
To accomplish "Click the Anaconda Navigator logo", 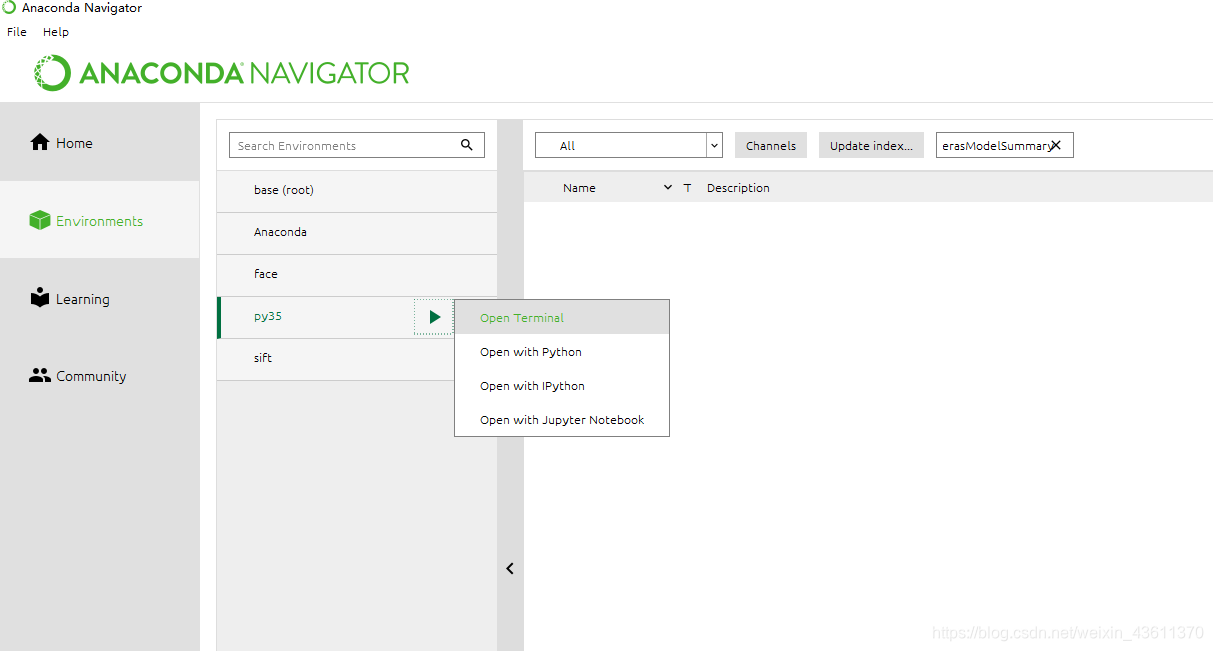I will tap(222, 73).
